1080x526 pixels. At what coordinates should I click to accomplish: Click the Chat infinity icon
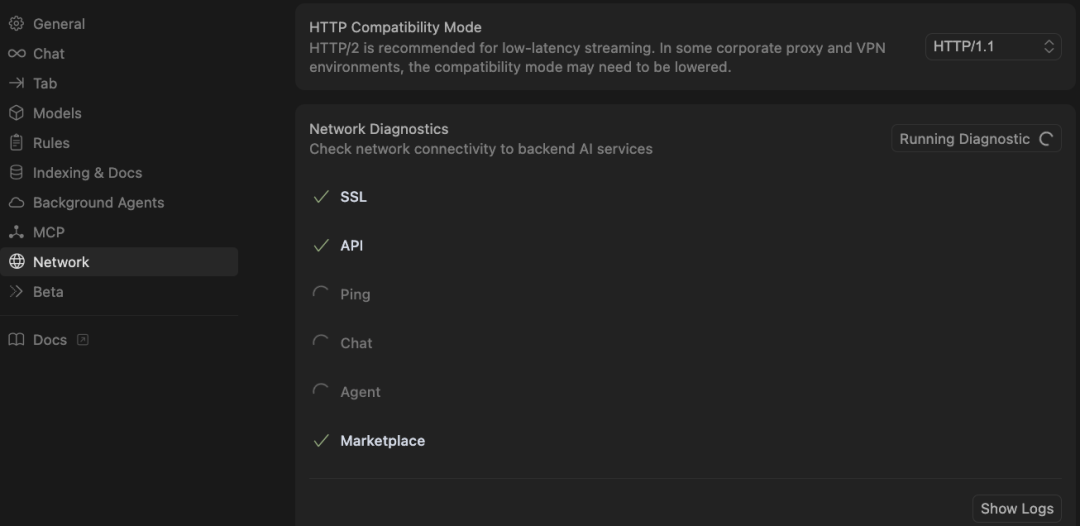tap(16, 54)
